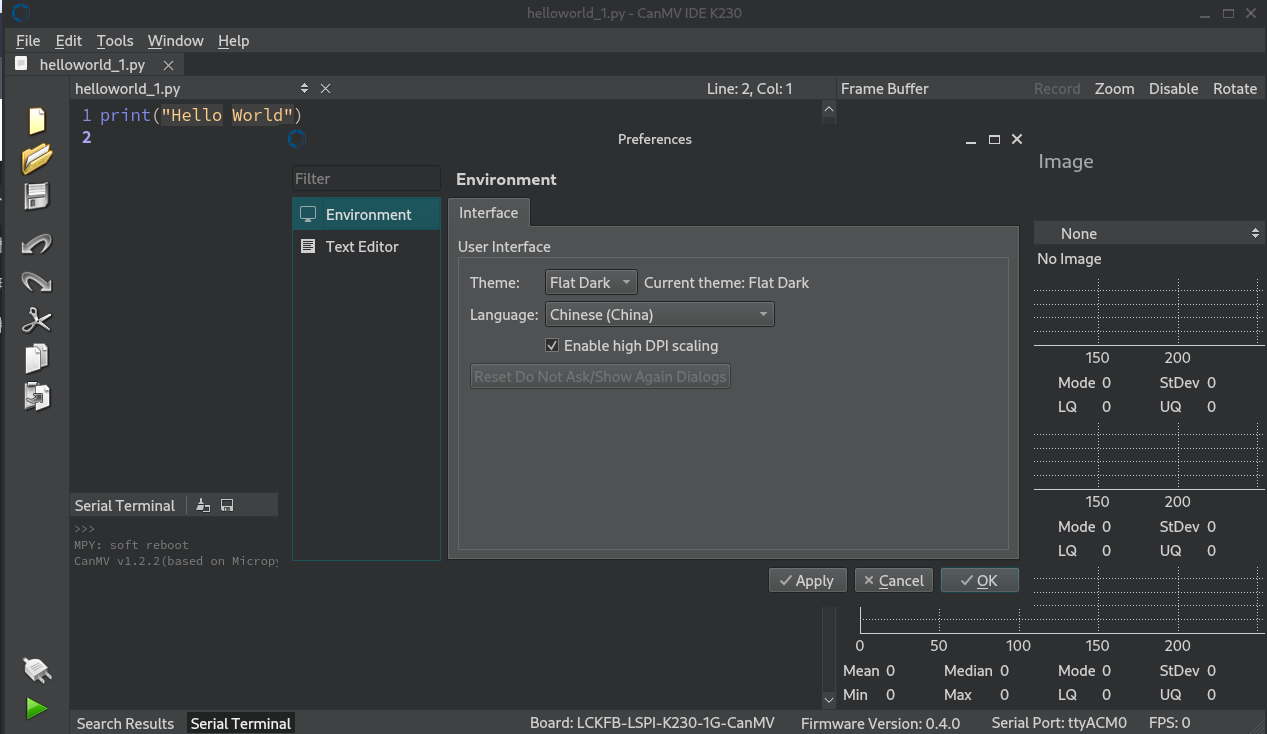Connect to the board with the plug icon
The height and width of the screenshot is (734, 1267).
(37, 670)
